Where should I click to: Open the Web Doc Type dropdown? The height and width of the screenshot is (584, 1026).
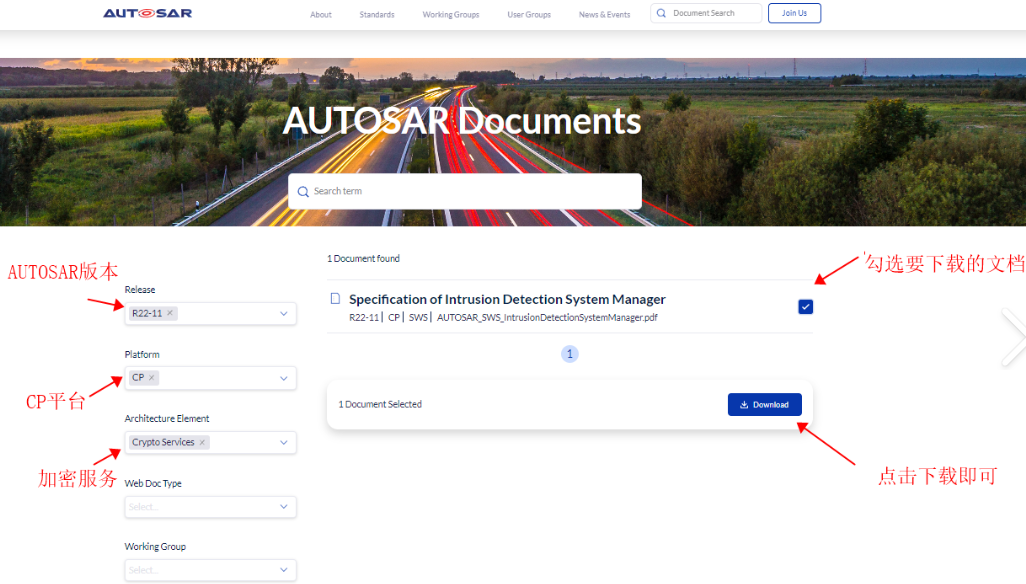point(211,507)
